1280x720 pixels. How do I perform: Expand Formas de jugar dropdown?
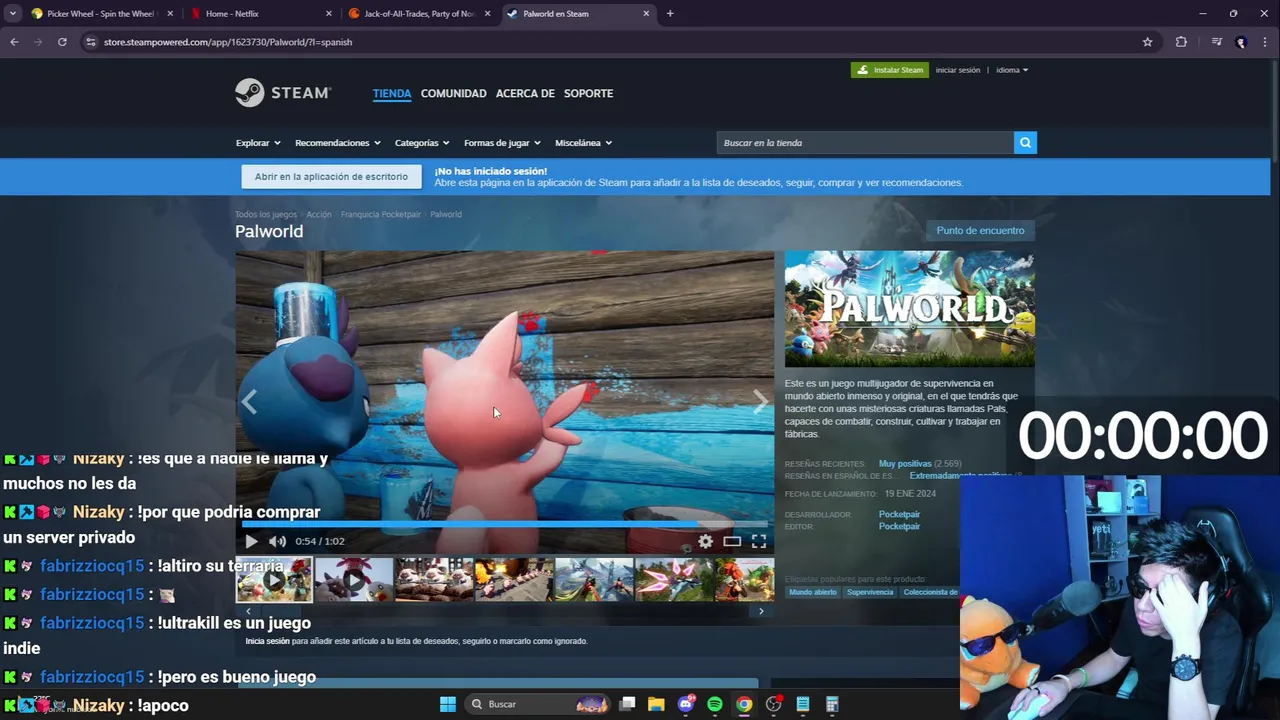tap(502, 143)
